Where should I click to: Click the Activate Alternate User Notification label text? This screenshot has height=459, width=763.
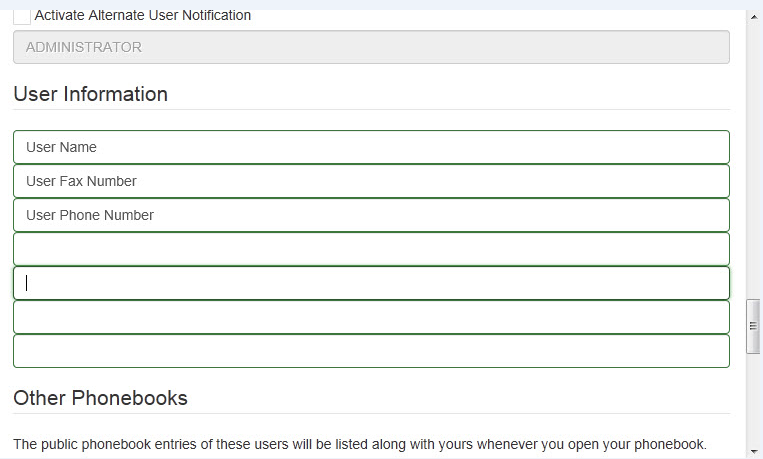tap(143, 16)
